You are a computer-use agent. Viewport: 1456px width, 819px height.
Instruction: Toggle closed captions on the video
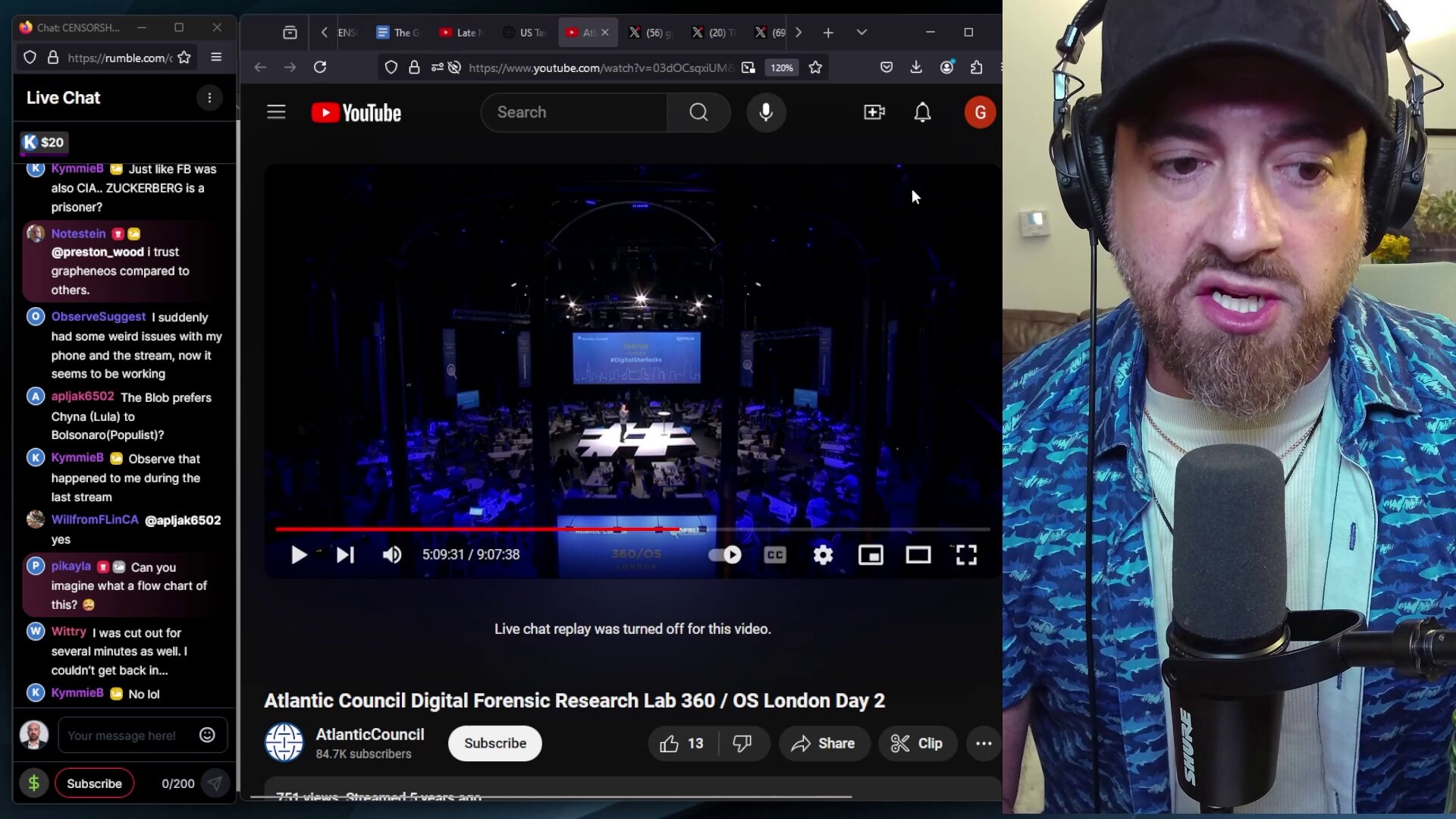coord(775,555)
